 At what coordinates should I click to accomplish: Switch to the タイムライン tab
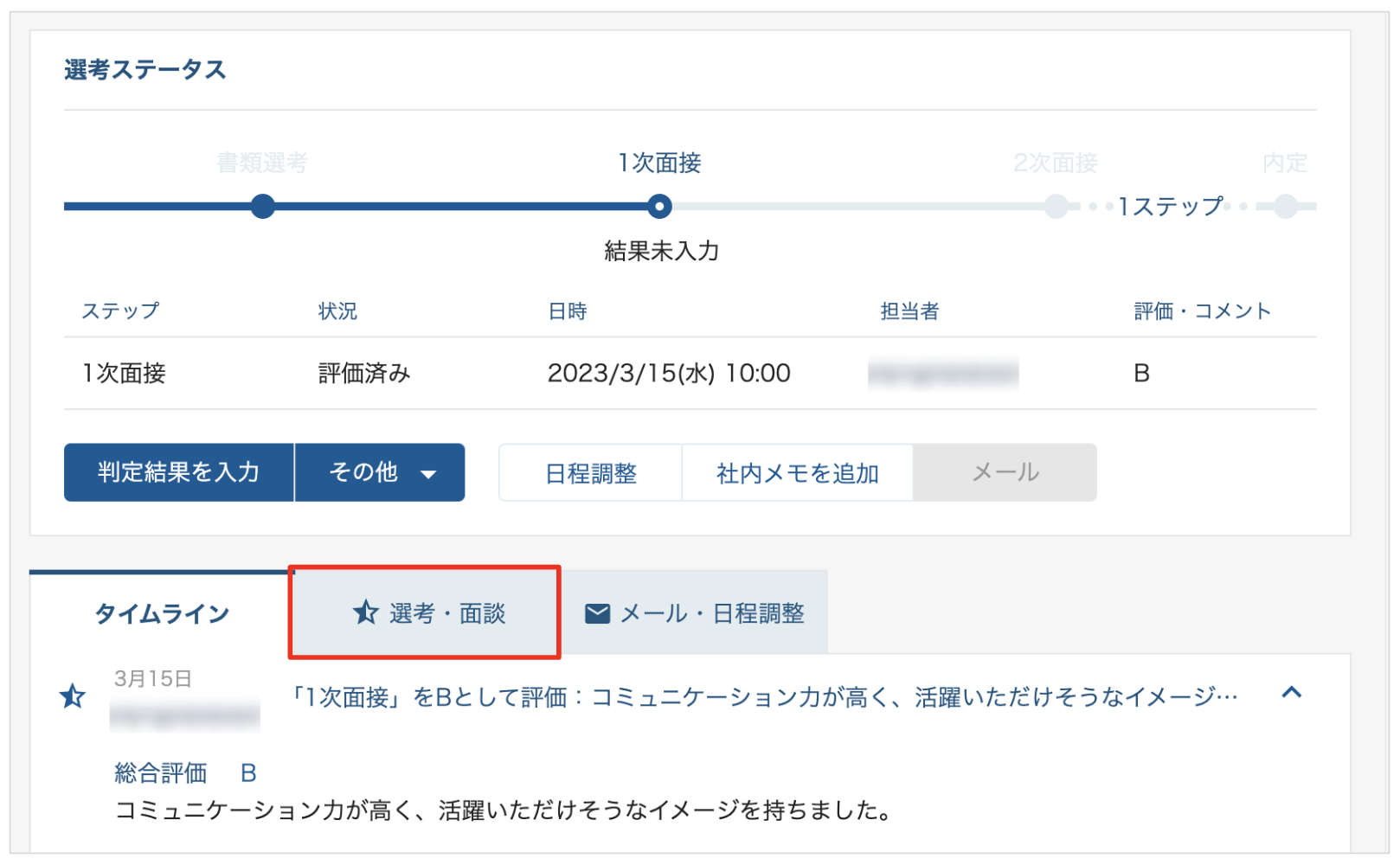point(161,613)
